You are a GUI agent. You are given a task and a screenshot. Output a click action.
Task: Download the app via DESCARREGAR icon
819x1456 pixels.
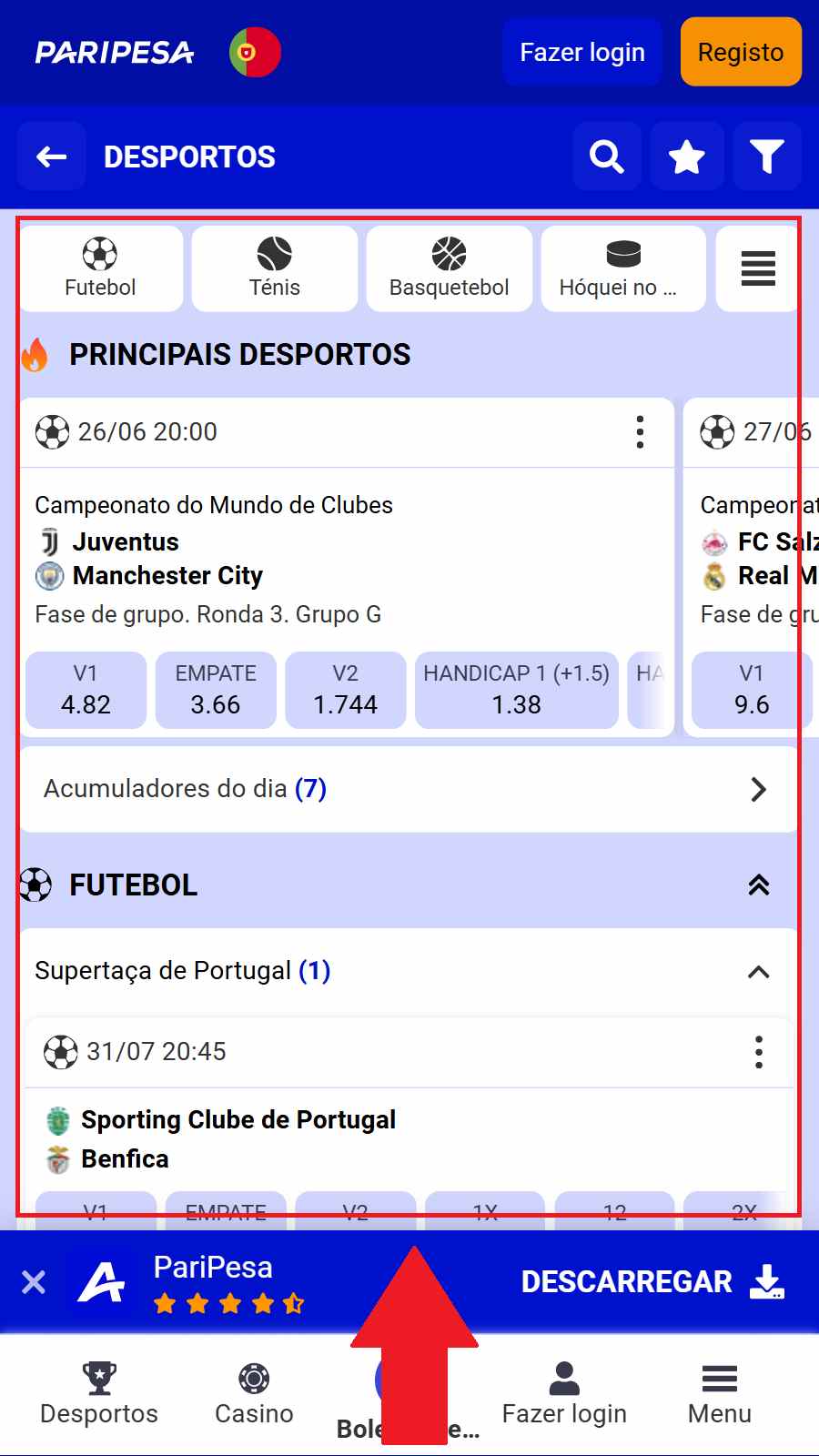tap(766, 1281)
